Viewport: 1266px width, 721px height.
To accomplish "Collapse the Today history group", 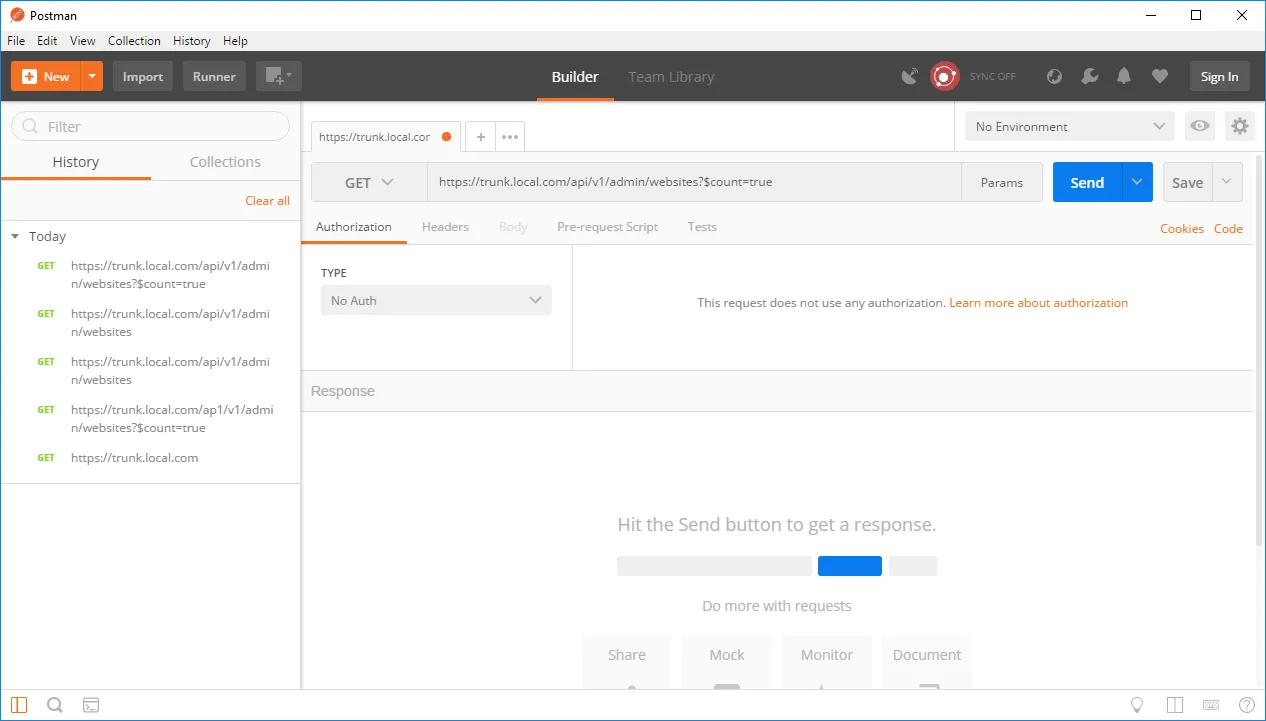I will (x=15, y=237).
